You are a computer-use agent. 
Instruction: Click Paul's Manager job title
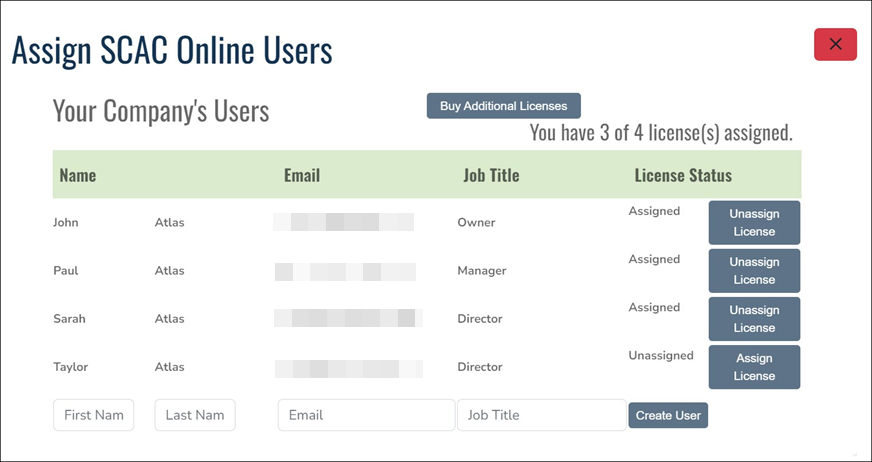click(x=481, y=271)
